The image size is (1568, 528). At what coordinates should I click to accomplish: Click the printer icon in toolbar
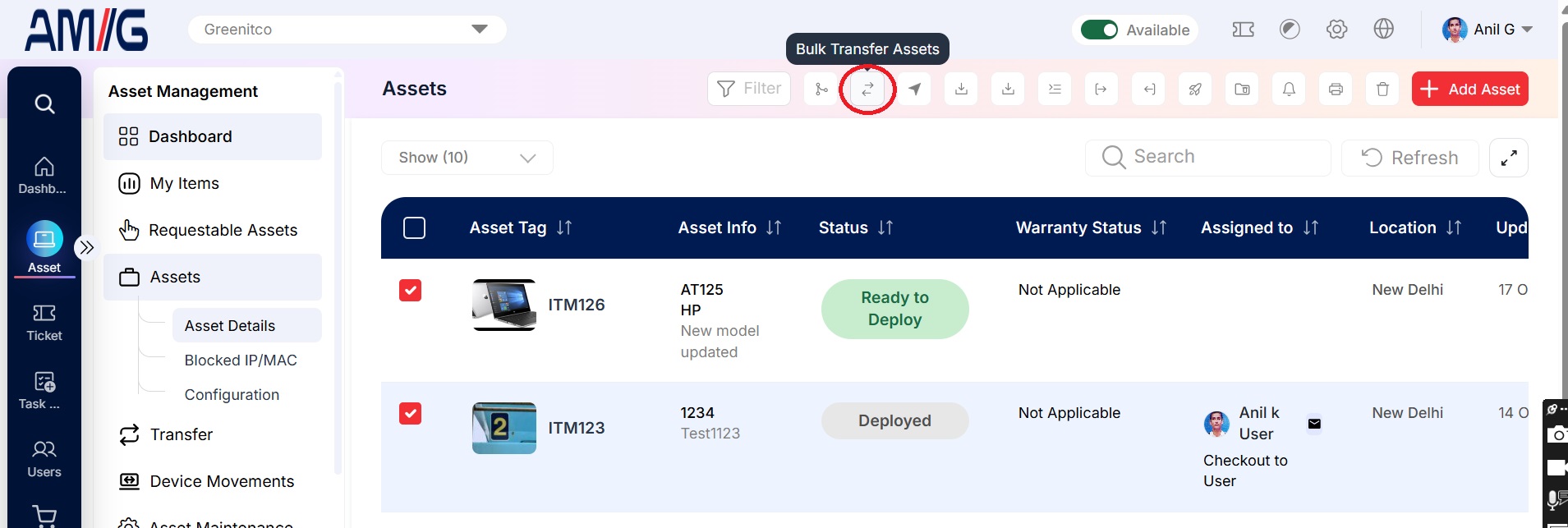1336,89
